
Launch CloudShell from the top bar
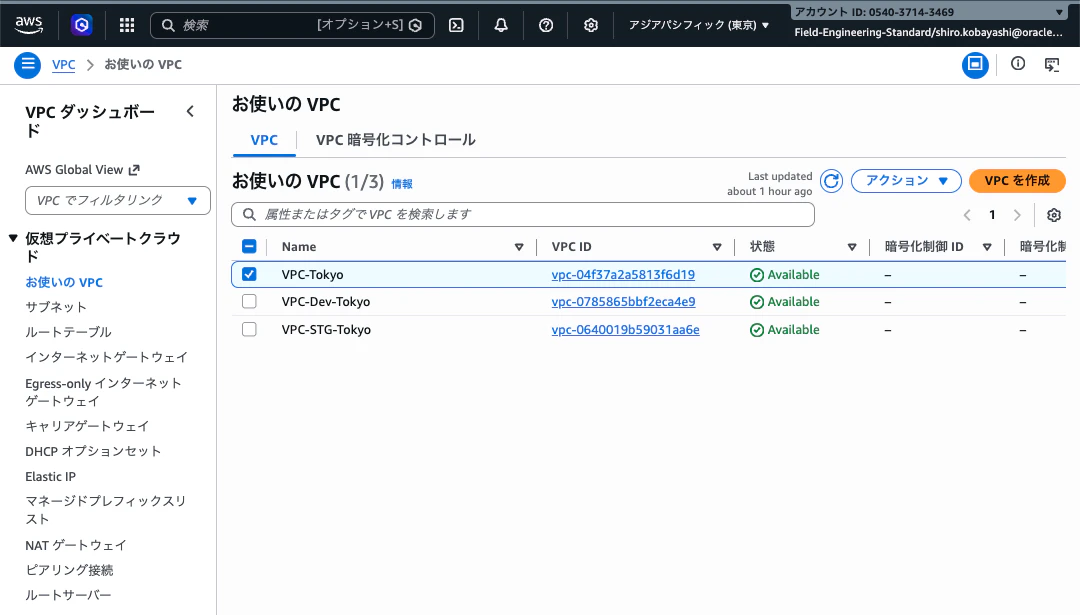[x=456, y=25]
